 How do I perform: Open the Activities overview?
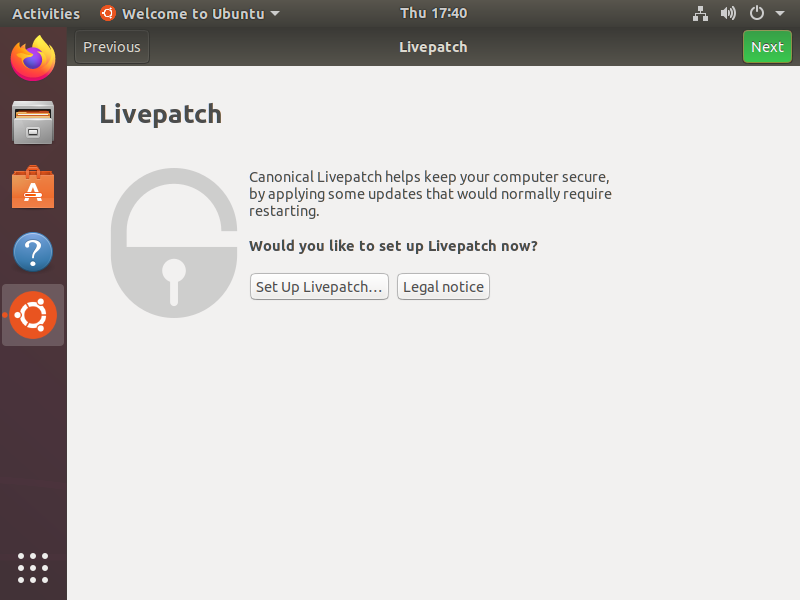pos(46,14)
